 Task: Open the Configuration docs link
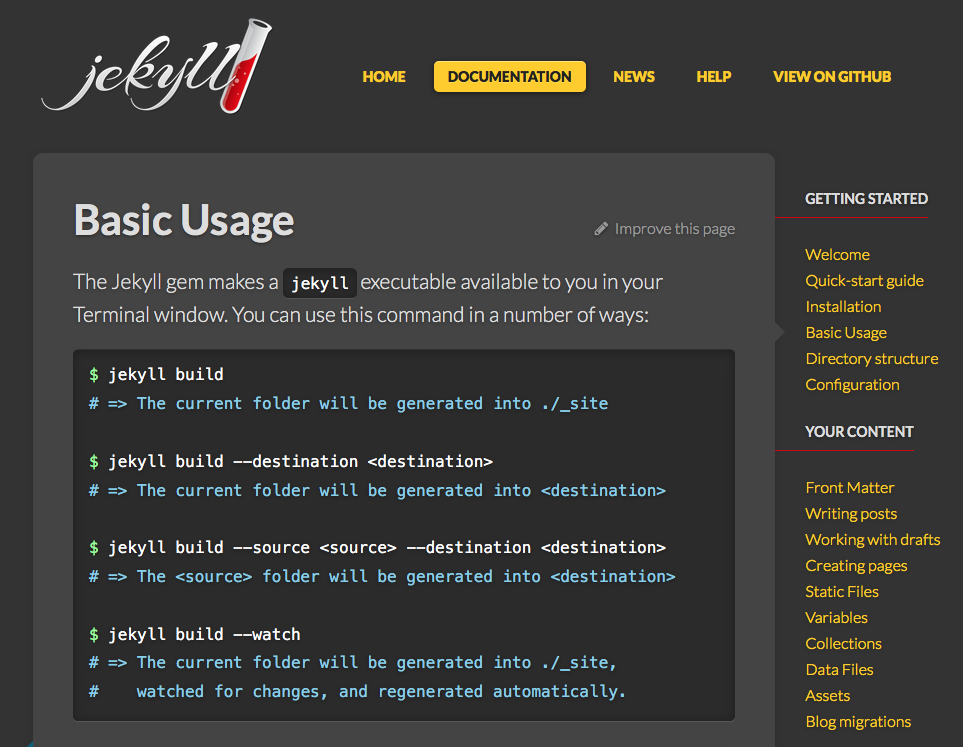[x=852, y=385]
